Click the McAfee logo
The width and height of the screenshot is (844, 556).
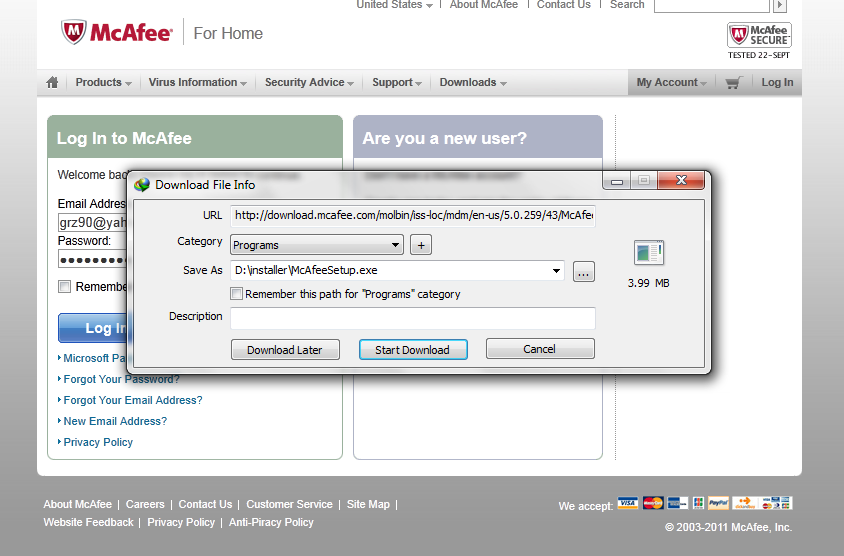[117, 32]
